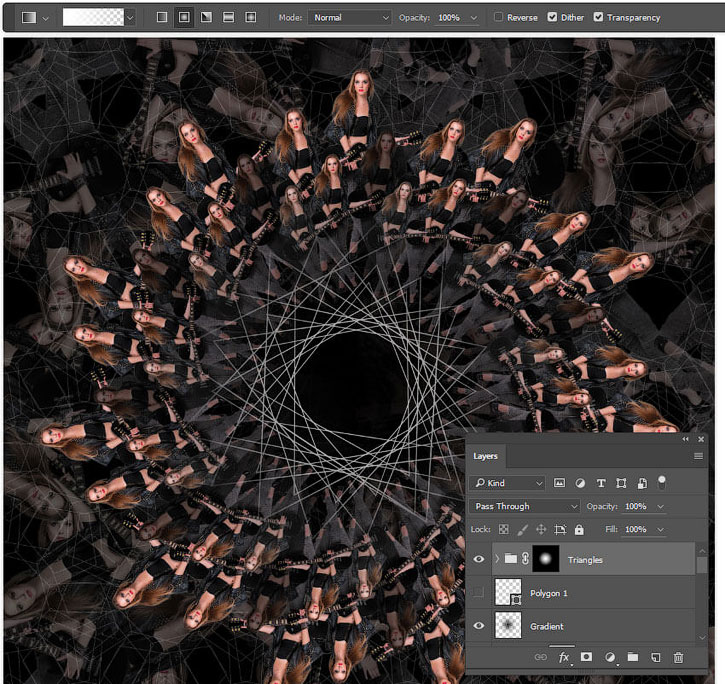
Task: Toggle the Transparency checkbox
Action: coord(598,17)
